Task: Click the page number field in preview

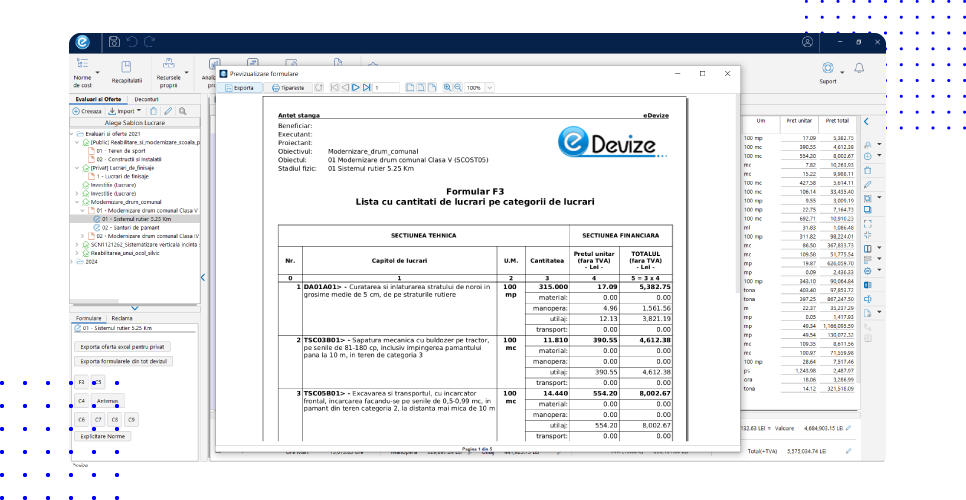Action: [x=386, y=88]
